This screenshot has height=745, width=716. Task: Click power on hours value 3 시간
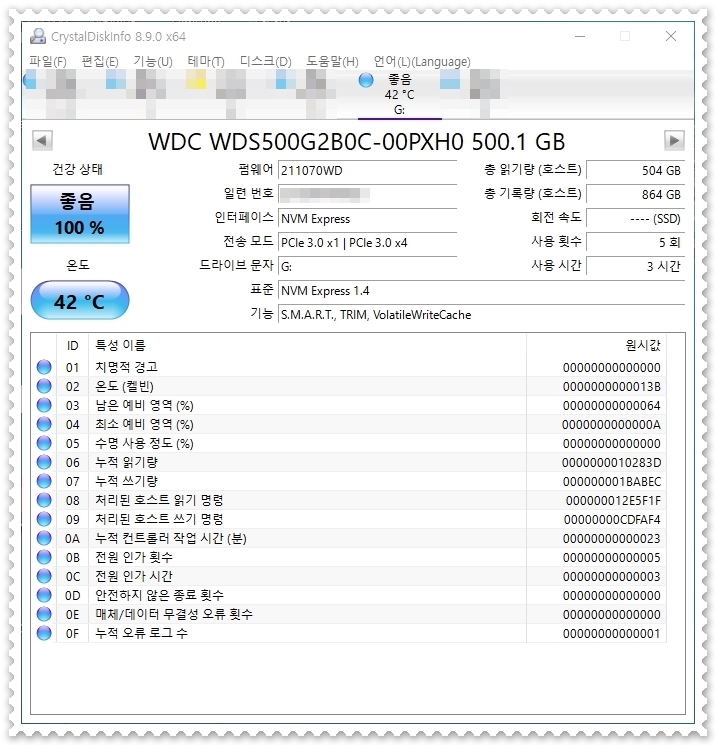click(x=636, y=266)
